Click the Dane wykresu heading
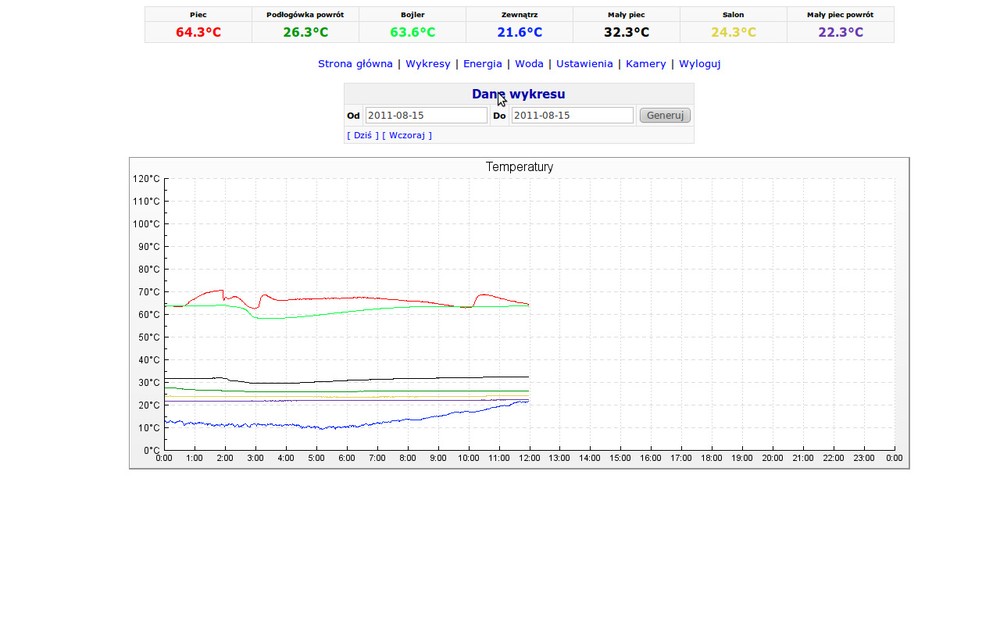The width and height of the screenshot is (1000, 625). coord(518,94)
